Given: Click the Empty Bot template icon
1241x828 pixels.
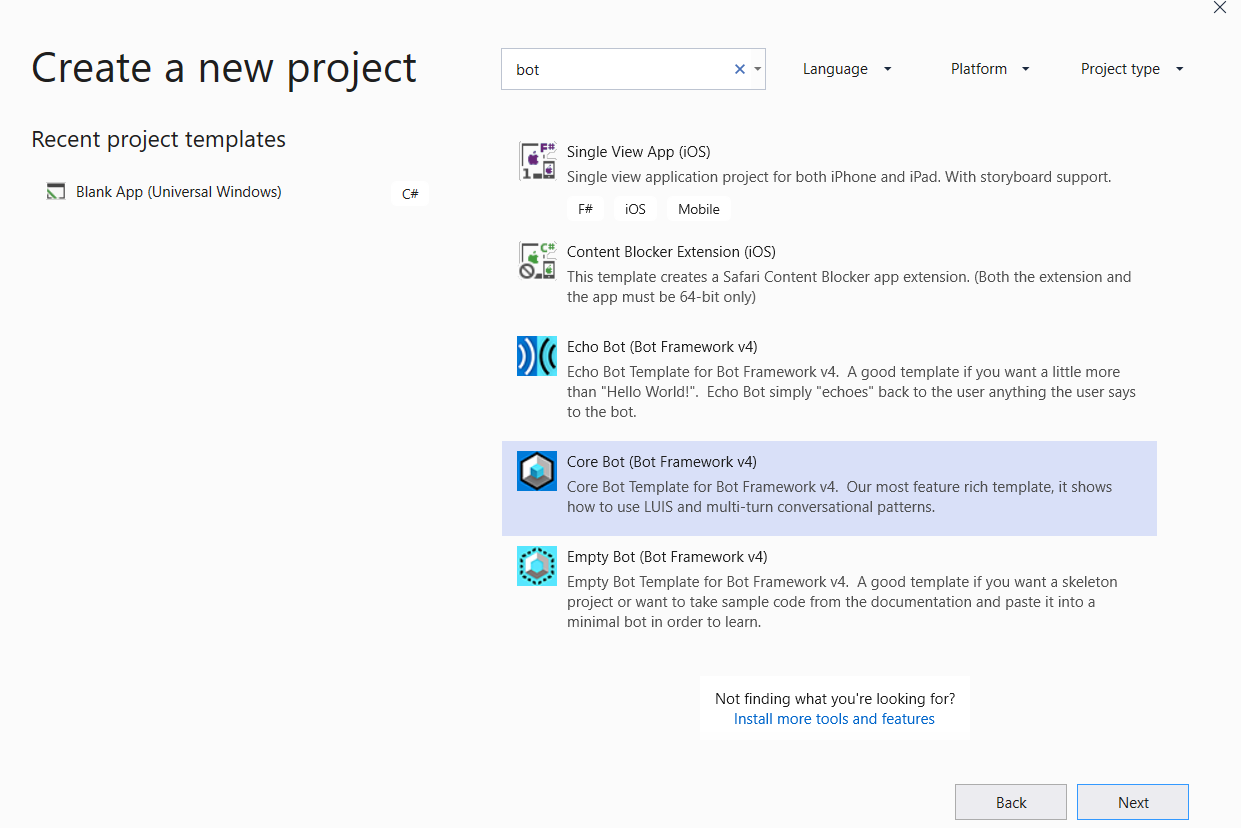Looking at the screenshot, I should pyautogui.click(x=537, y=566).
